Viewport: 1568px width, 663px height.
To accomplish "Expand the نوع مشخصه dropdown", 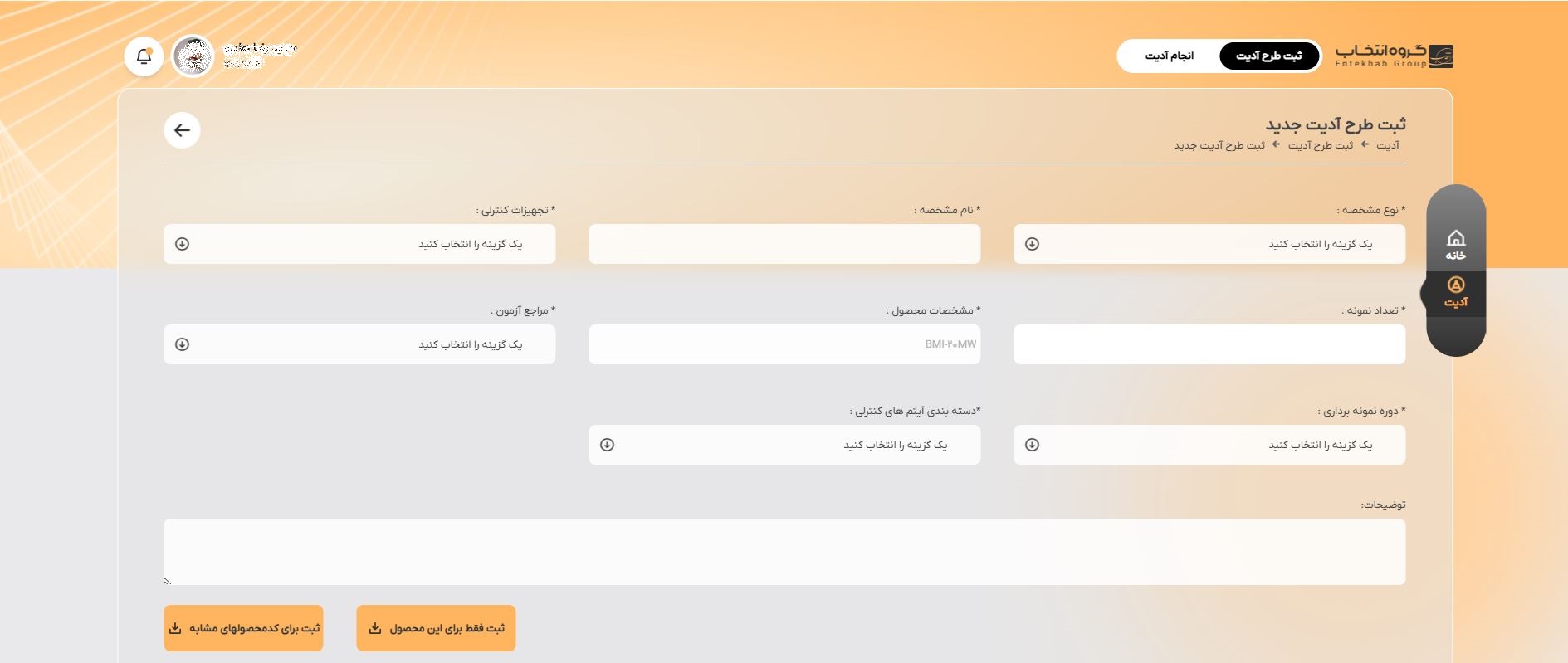I will point(1209,244).
